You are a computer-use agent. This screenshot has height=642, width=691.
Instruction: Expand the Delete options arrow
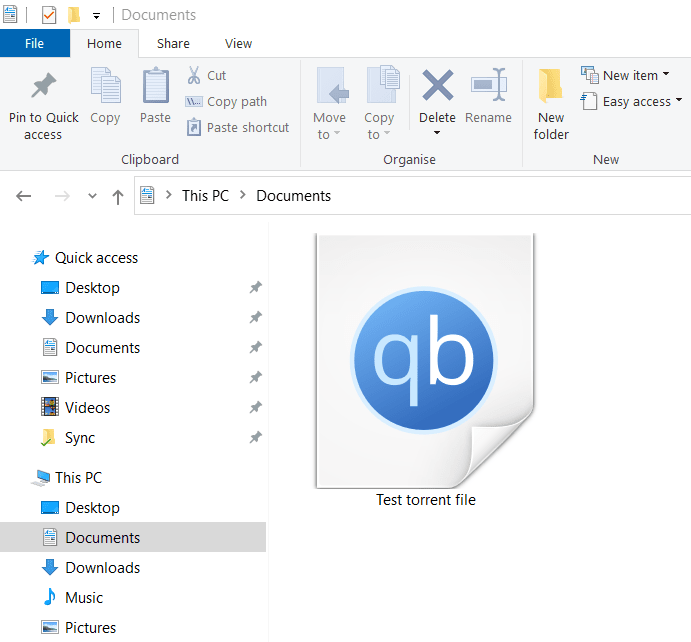click(437, 133)
